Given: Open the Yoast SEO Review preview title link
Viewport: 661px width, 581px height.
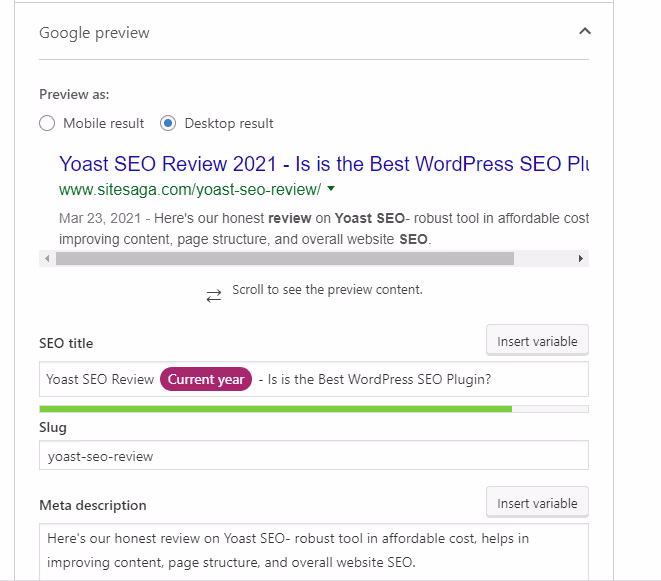Looking at the screenshot, I should tap(324, 164).
